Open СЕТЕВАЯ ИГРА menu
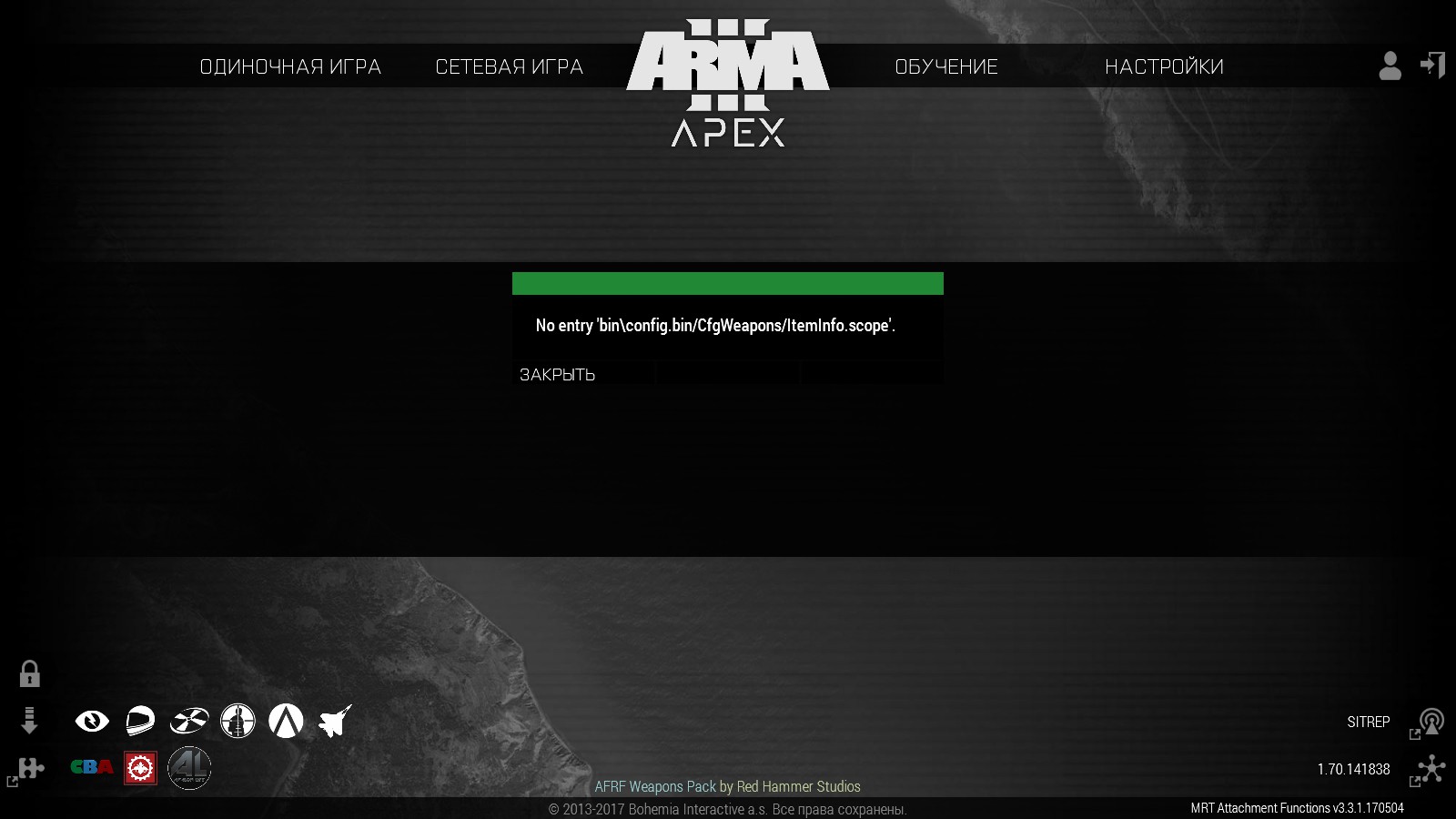The image size is (1456, 819). 510,66
